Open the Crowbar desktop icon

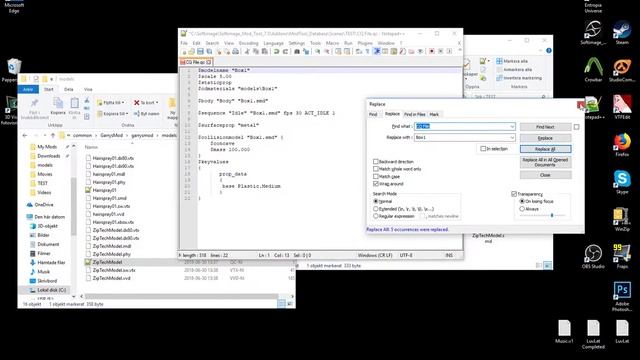click(x=593, y=69)
